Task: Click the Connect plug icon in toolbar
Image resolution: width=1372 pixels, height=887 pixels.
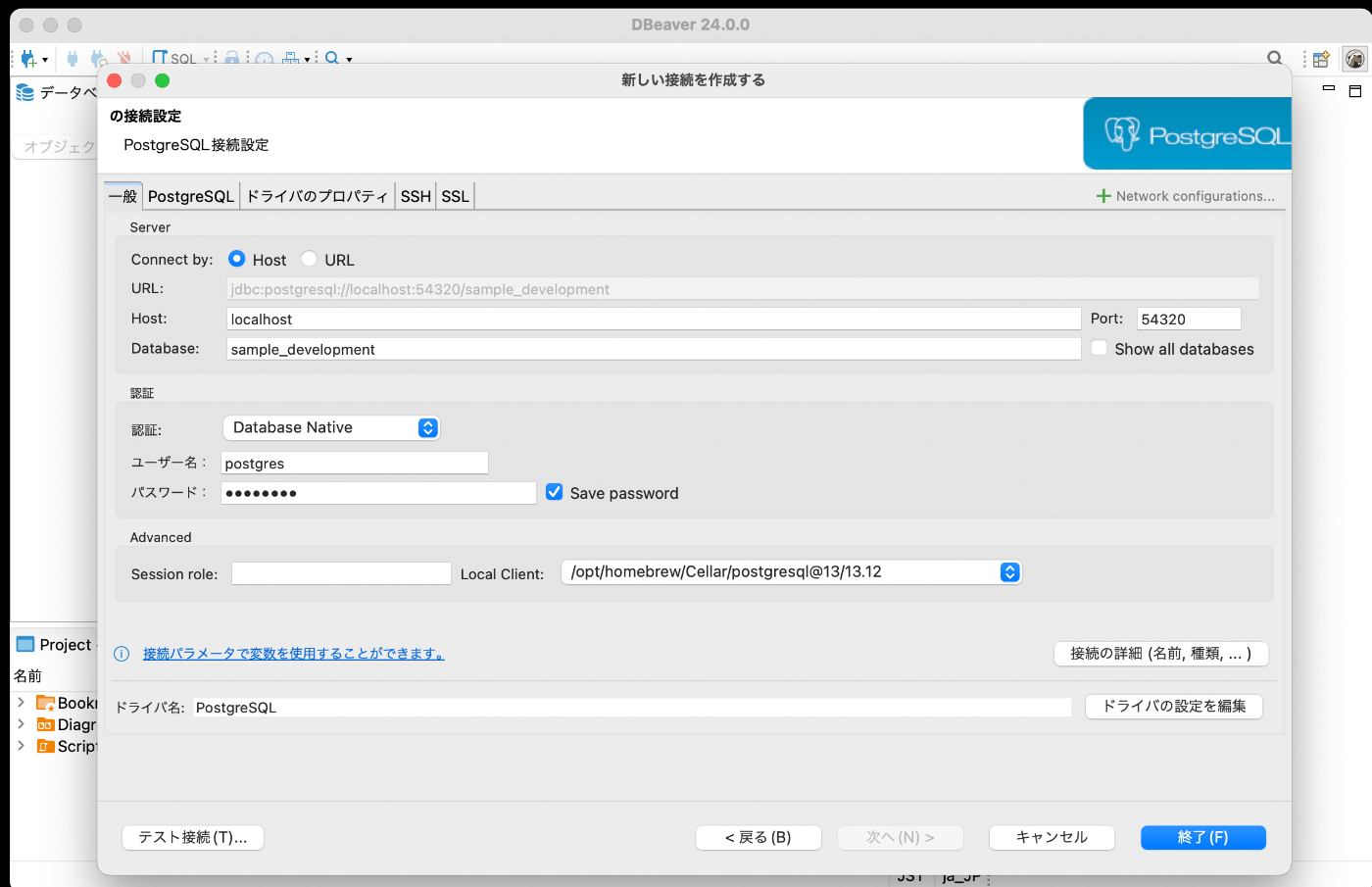Action: click(x=73, y=59)
